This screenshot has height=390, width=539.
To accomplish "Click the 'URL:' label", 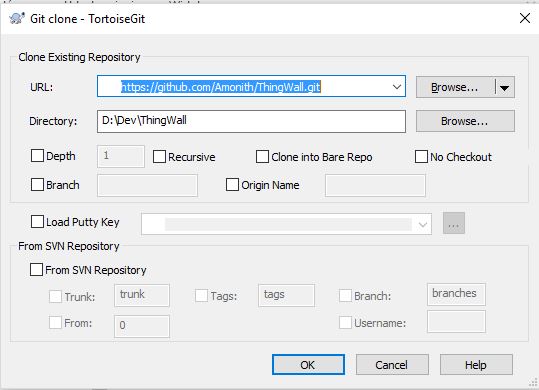I will pos(42,87).
